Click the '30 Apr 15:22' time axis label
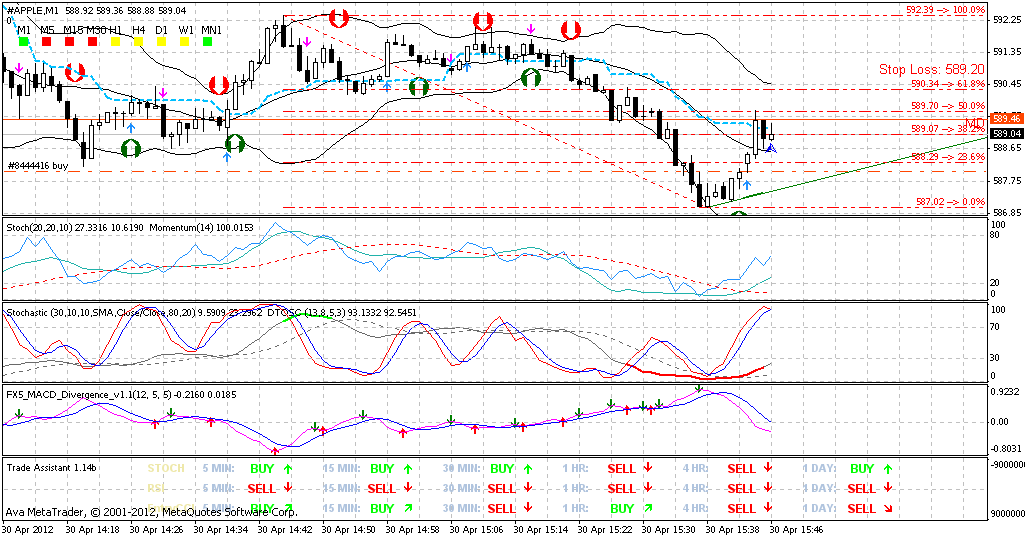This screenshot has height=537, width=1025. coord(604,528)
